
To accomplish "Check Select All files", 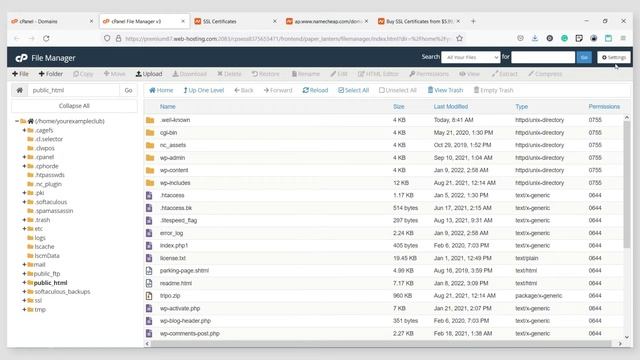I will [353, 90].
